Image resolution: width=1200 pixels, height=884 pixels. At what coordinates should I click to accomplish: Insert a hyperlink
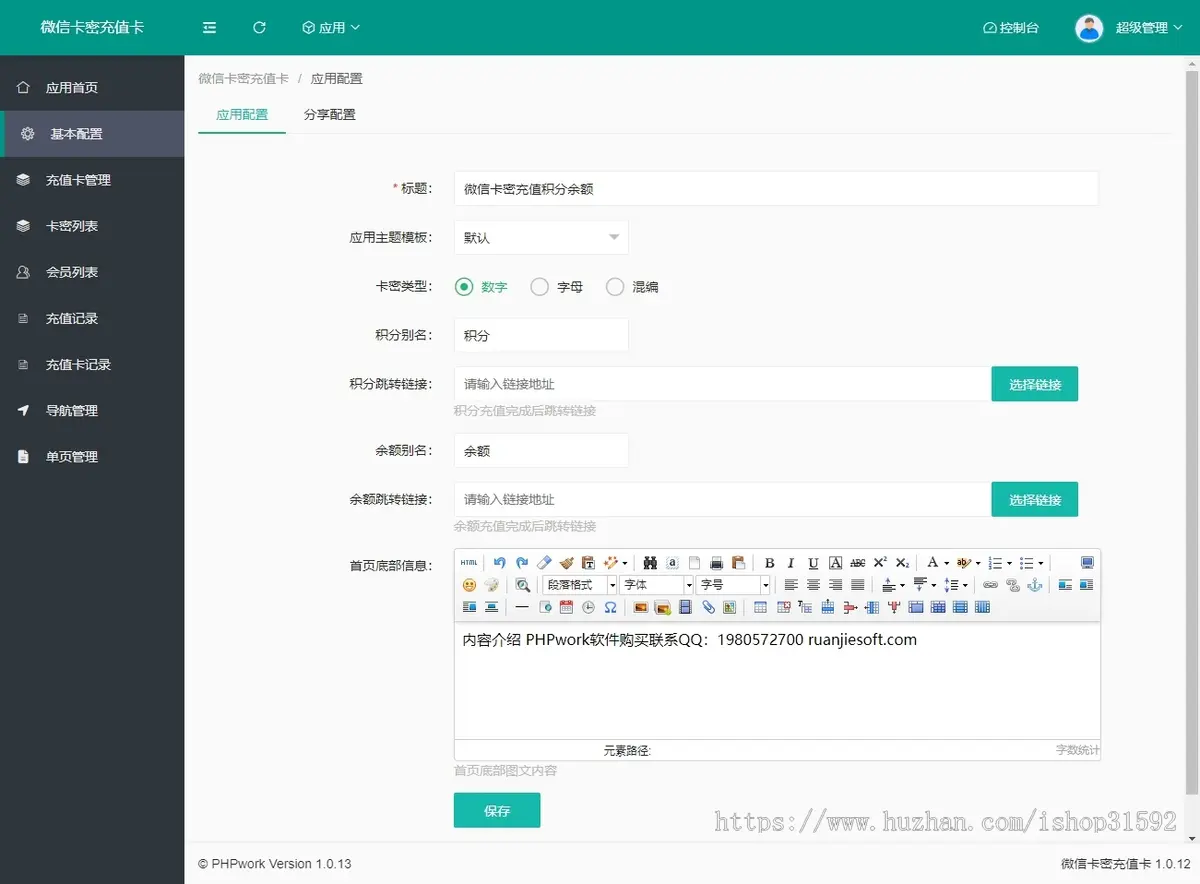[x=990, y=585]
